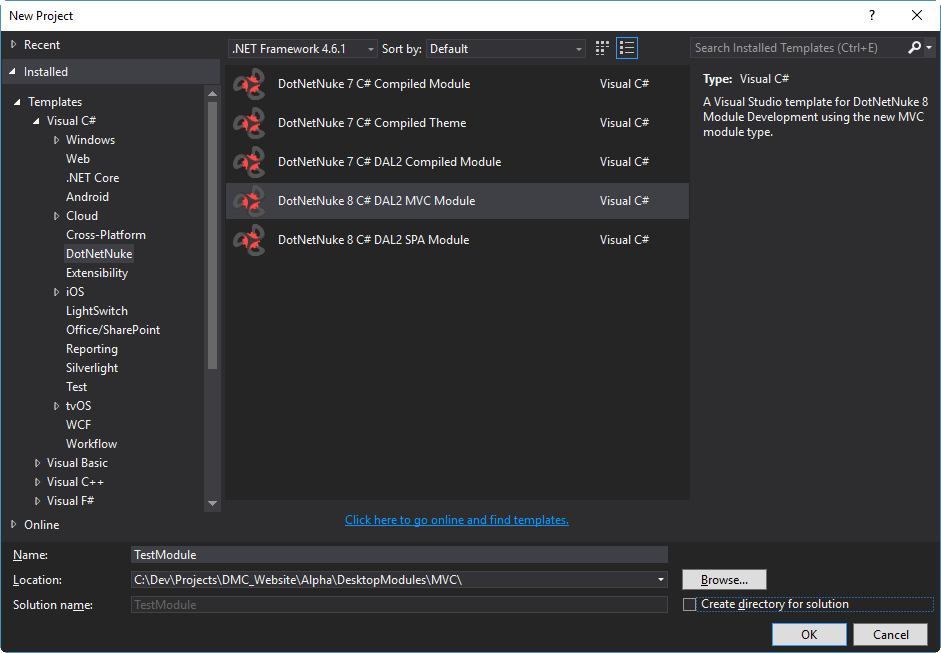This screenshot has width=941, height=653.
Task: Select the Workflow template category
Action: [91, 444]
